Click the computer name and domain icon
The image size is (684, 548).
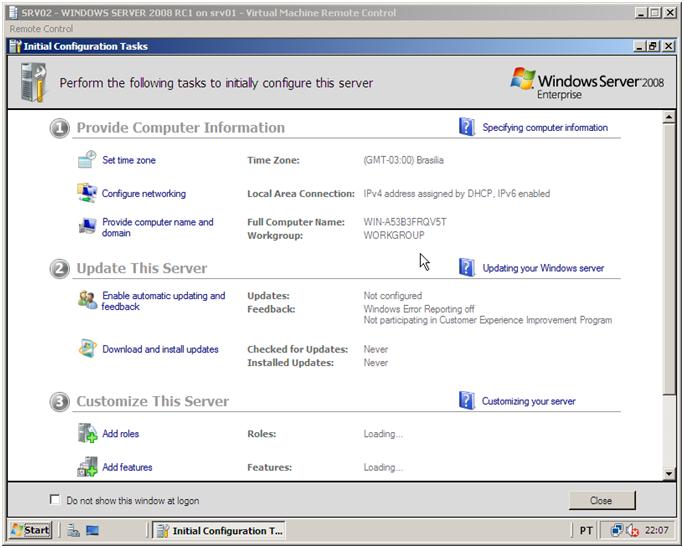pyautogui.click(x=87, y=226)
